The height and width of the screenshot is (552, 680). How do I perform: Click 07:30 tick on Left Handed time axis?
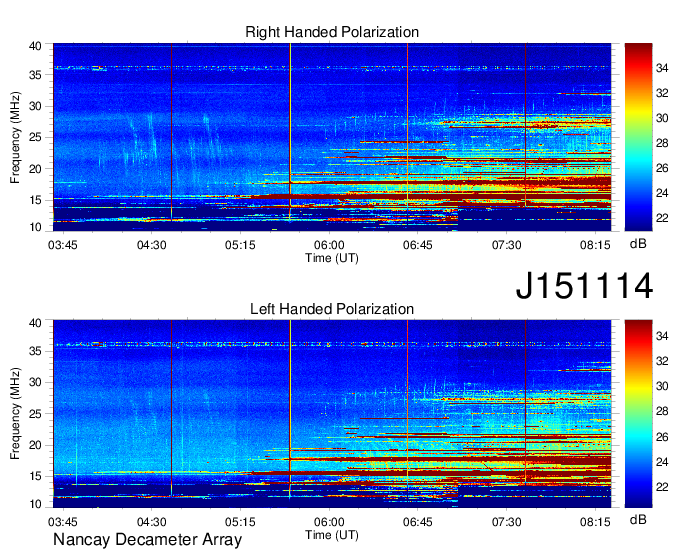(x=507, y=522)
